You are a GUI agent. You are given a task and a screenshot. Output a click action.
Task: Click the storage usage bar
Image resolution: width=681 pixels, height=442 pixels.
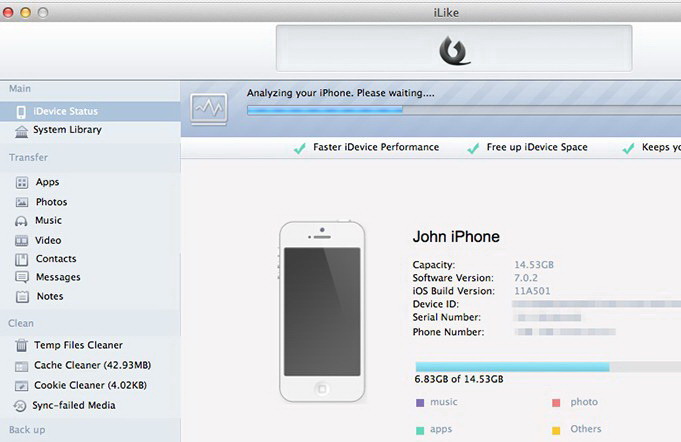pyautogui.click(x=548, y=367)
